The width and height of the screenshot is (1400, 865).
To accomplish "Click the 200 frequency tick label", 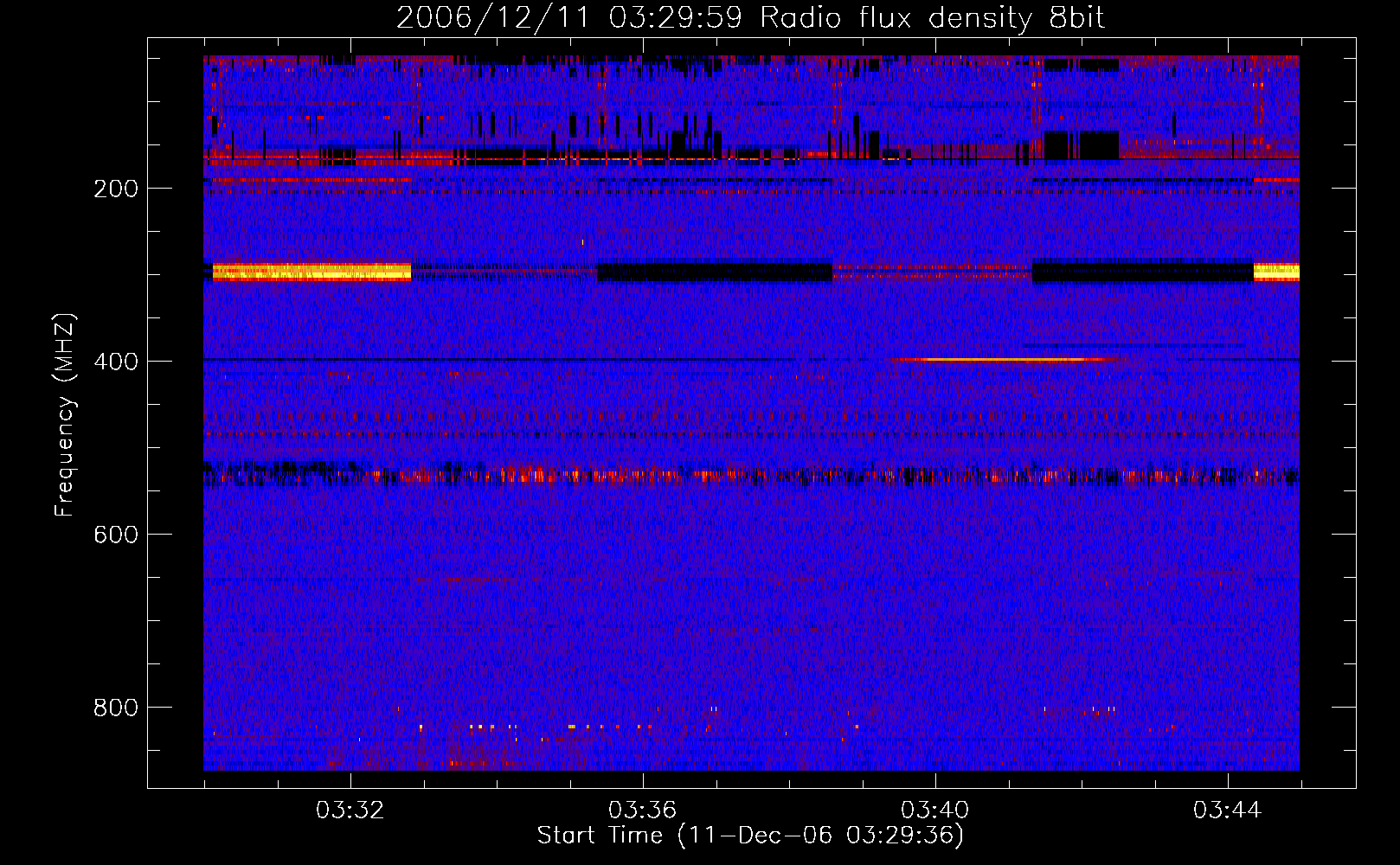I will click(x=116, y=189).
